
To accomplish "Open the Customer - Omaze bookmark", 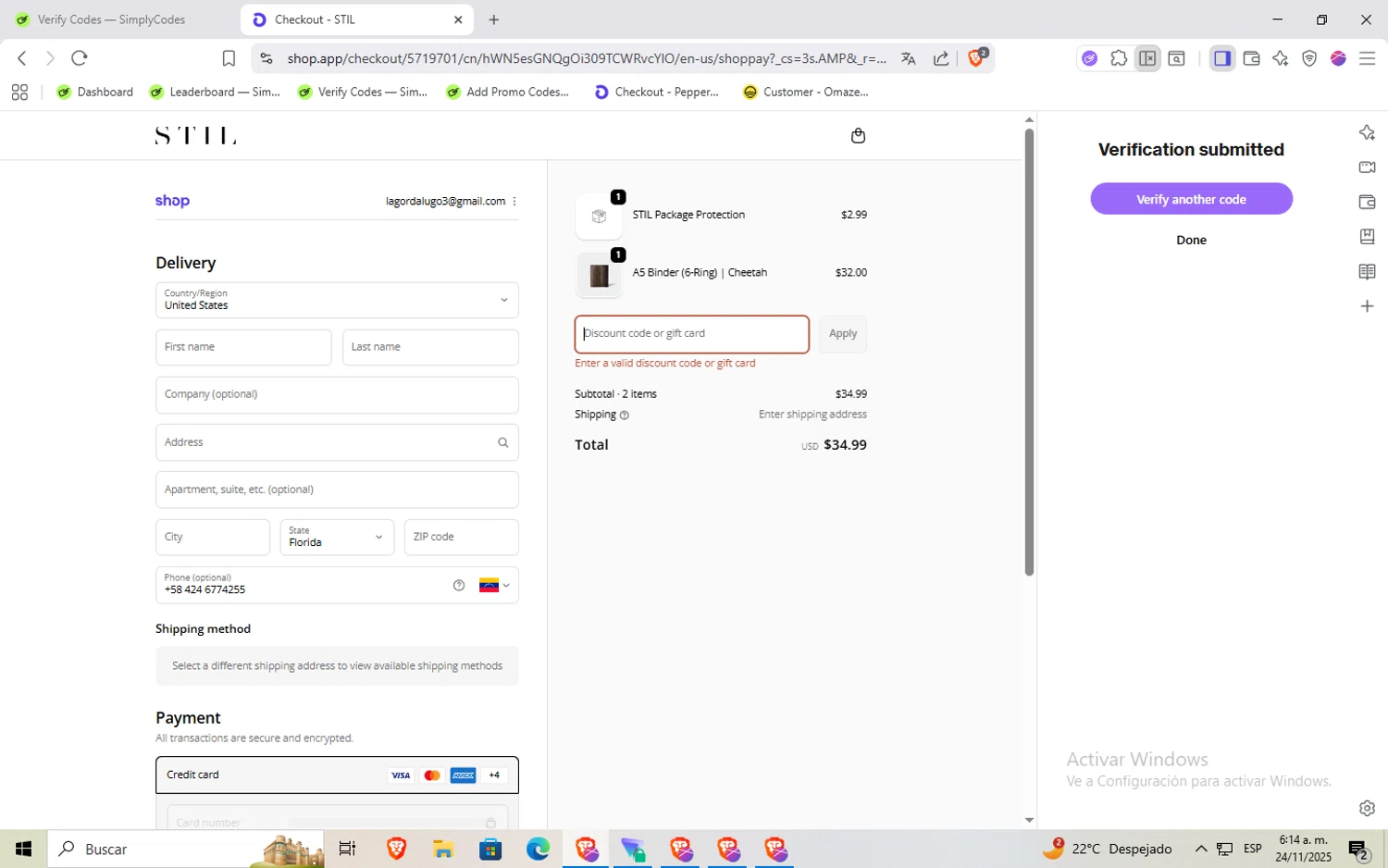I will click(806, 92).
